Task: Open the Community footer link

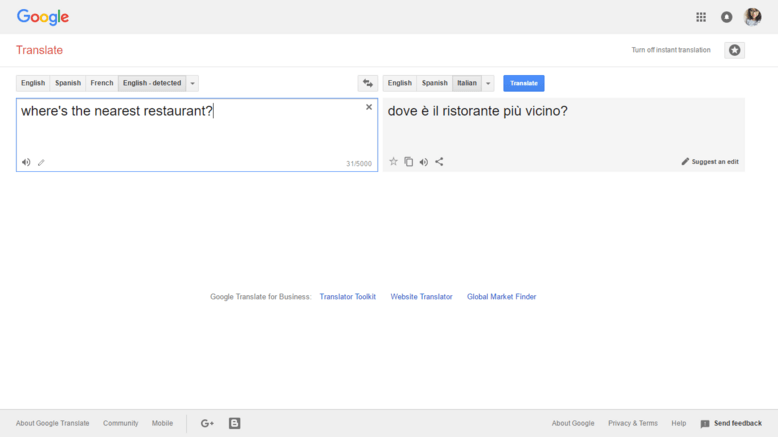Action: [121, 423]
